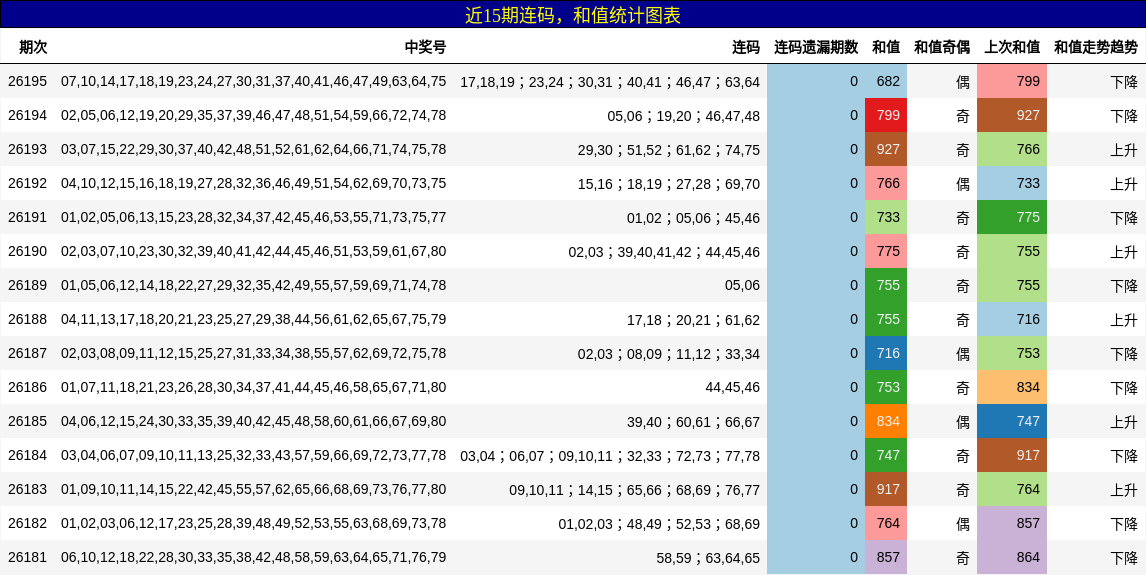Click the 期次 column header
This screenshot has width=1146, height=575.
[33, 47]
